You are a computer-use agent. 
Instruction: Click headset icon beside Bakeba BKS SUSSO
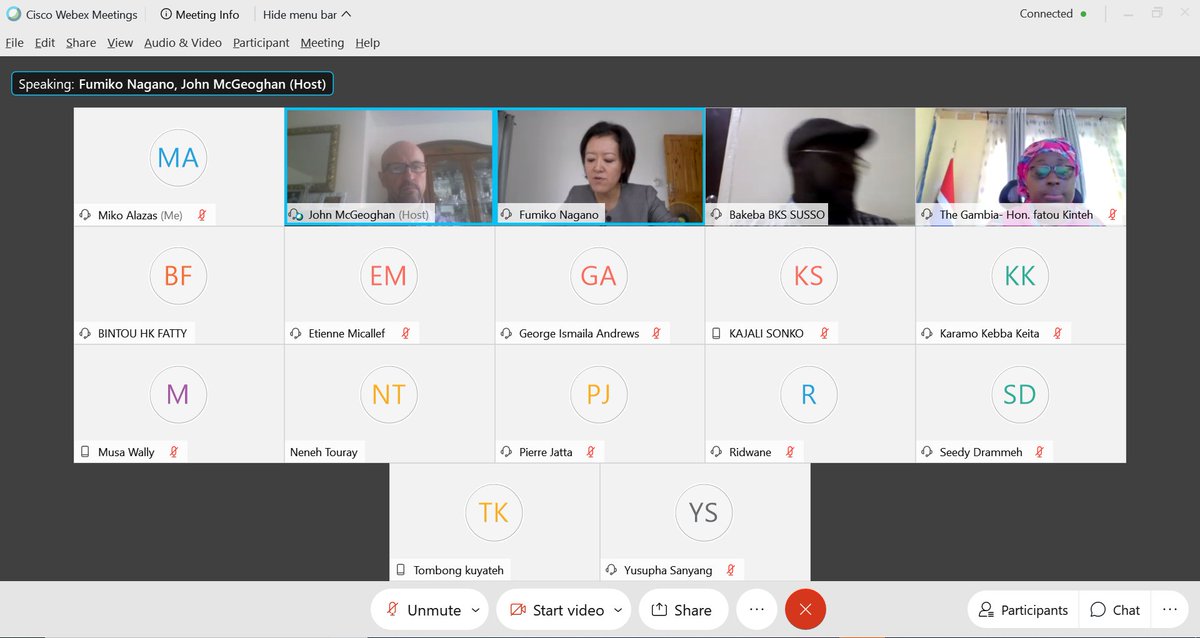point(717,215)
